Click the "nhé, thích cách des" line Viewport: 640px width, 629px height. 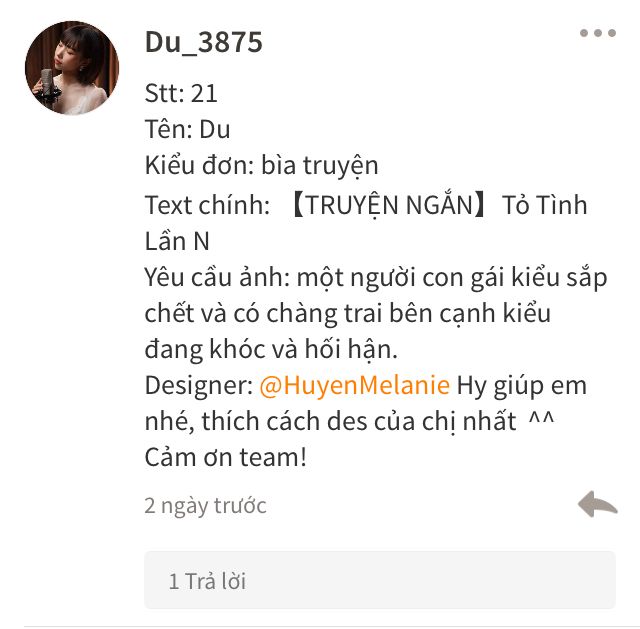pyautogui.click(x=331, y=422)
